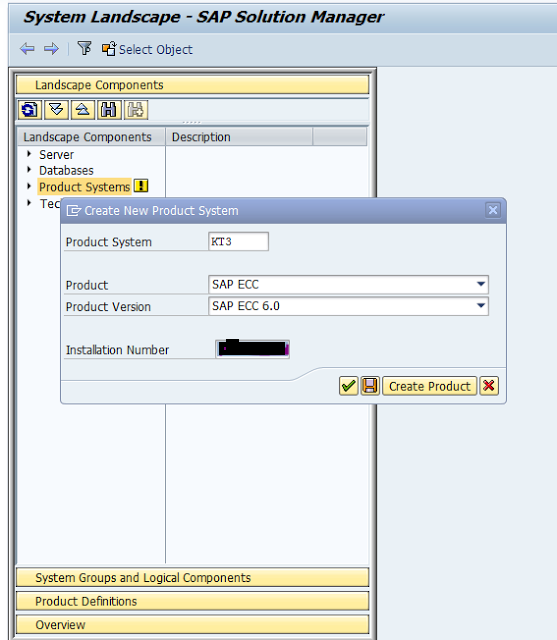Open the filter funnel icon
This screenshot has height=640, width=557.
(84, 48)
